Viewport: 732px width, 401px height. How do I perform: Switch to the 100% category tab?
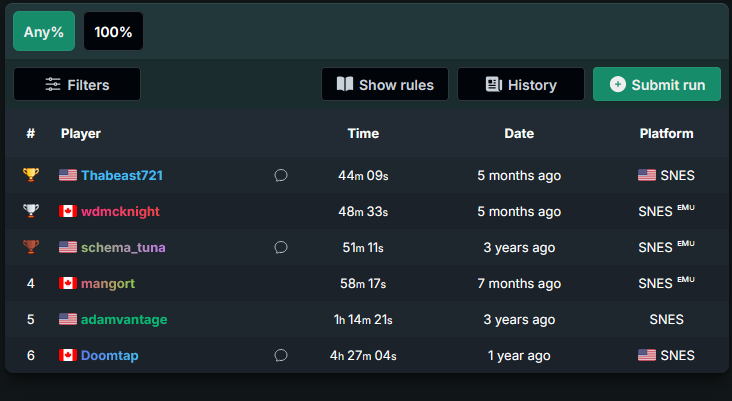point(113,31)
